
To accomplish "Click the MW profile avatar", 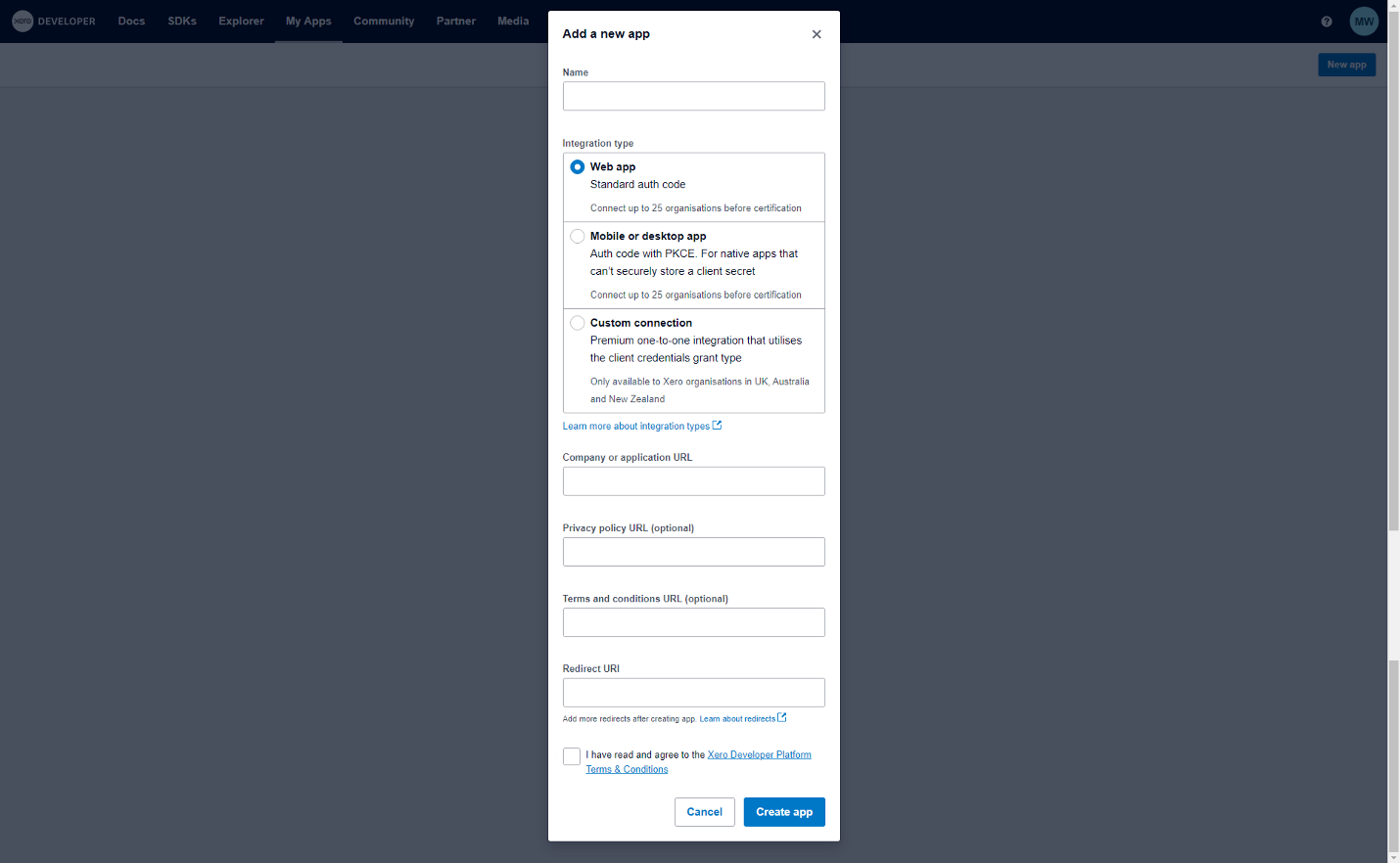I will point(1364,21).
